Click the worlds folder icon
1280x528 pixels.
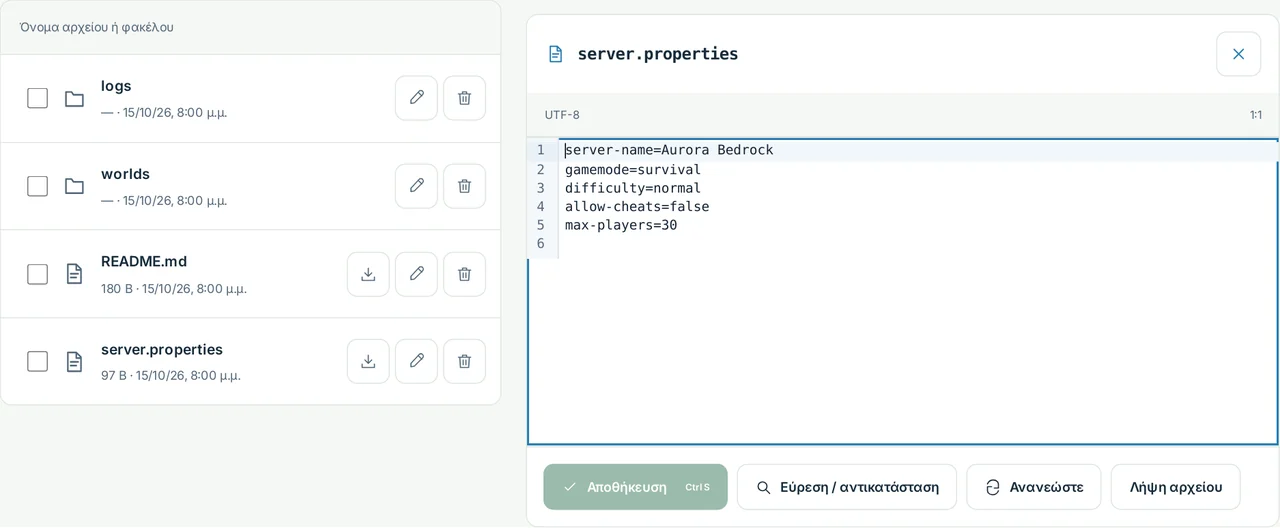(74, 186)
